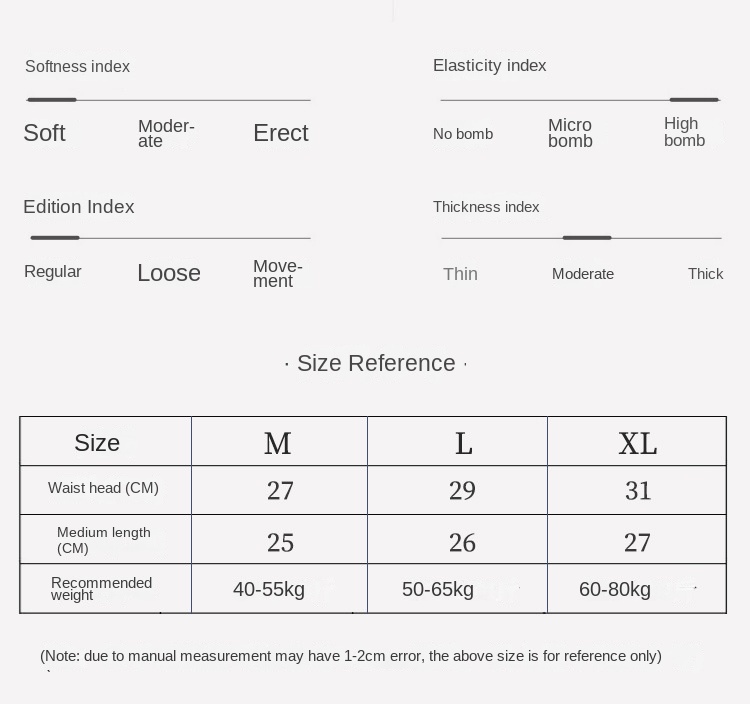Viewport: 750px width, 704px height.
Task: Click the Edition Index slider marker
Action: (x=55, y=238)
